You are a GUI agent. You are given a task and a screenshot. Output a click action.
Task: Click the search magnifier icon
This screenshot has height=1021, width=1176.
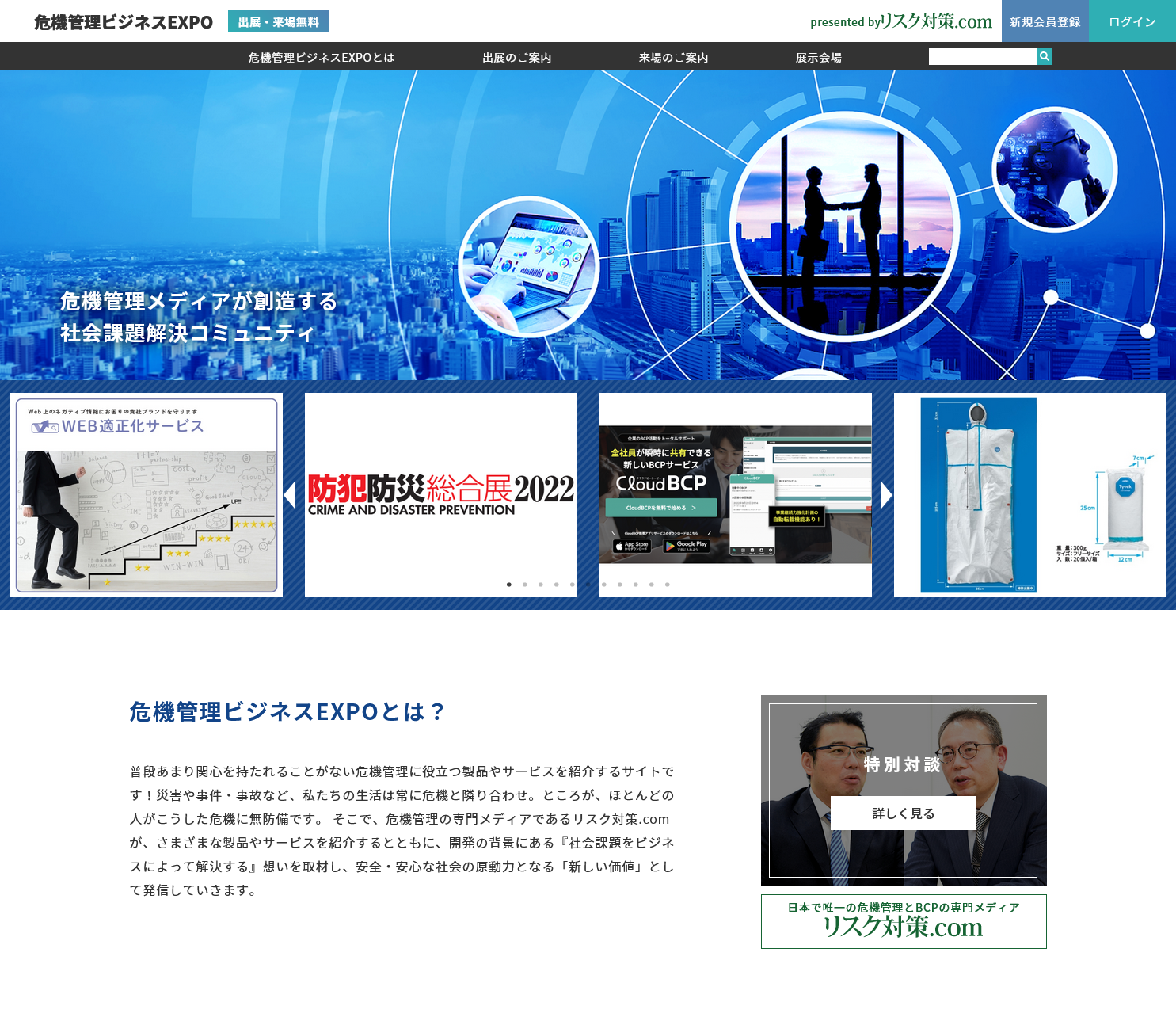click(1045, 56)
